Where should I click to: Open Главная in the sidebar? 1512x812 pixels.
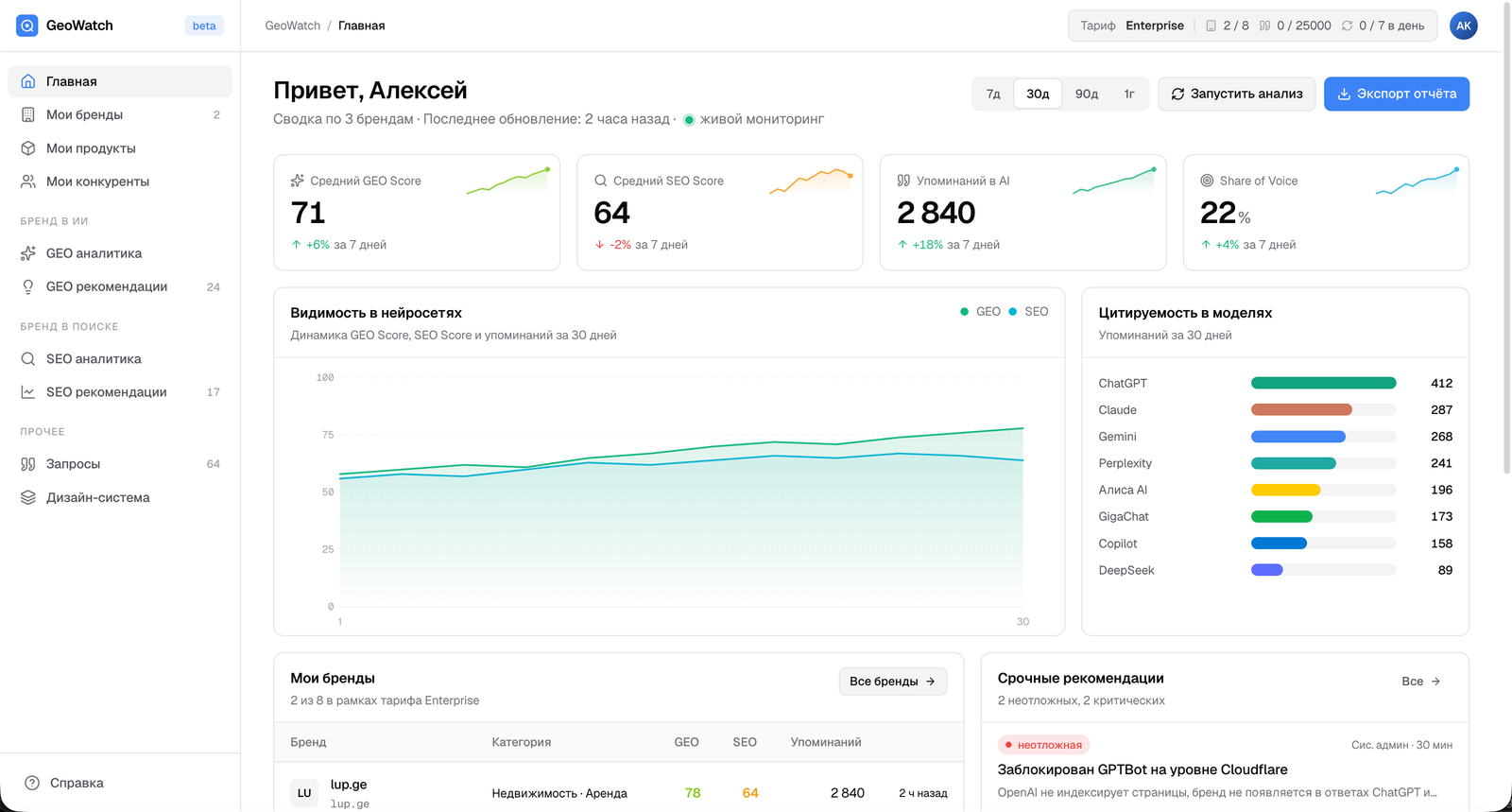click(x=120, y=81)
